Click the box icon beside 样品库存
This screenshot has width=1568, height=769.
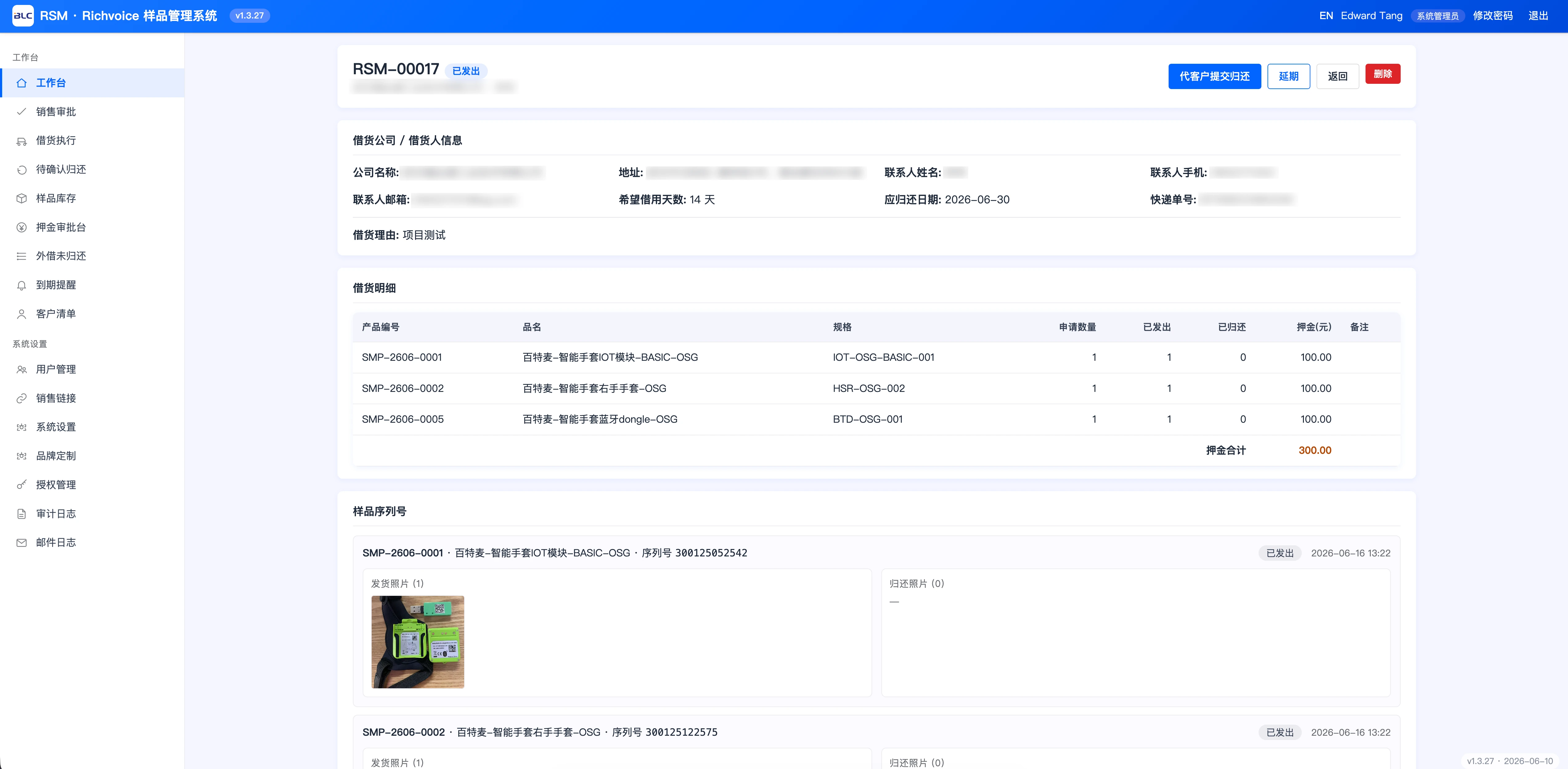coord(21,198)
